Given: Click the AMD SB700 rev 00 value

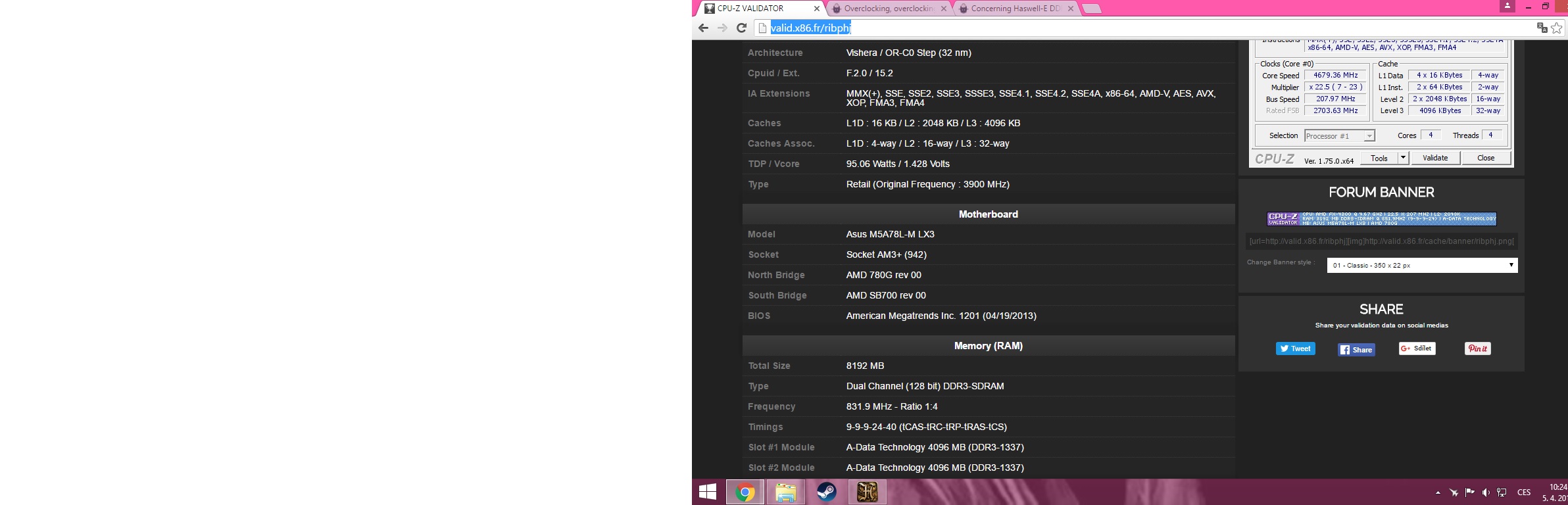Looking at the screenshot, I should tap(886, 295).
